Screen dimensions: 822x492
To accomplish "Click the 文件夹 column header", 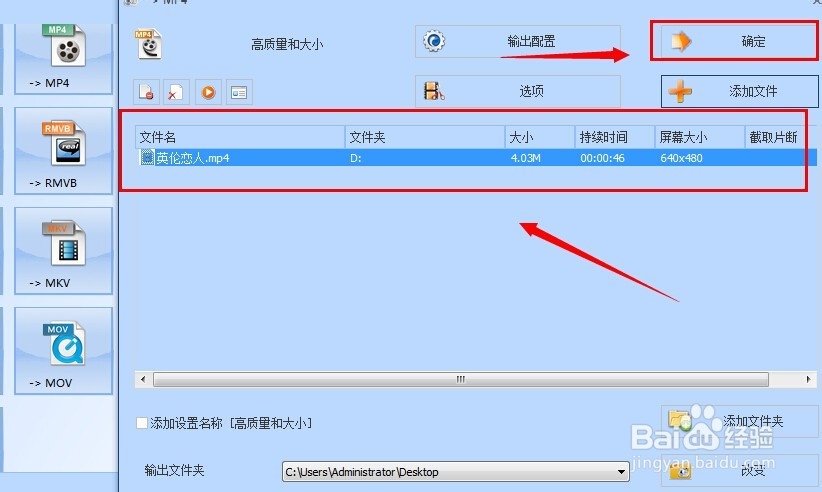I will pos(425,137).
